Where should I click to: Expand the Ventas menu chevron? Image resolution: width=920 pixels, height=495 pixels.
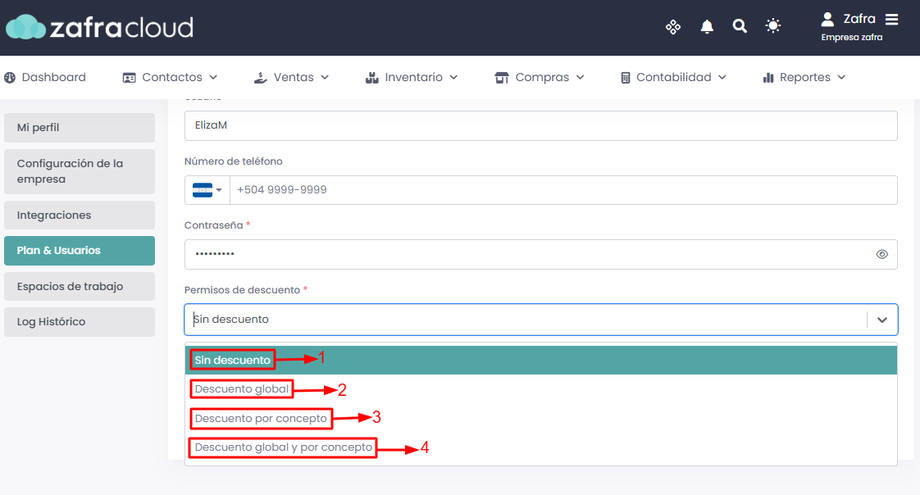click(324, 77)
